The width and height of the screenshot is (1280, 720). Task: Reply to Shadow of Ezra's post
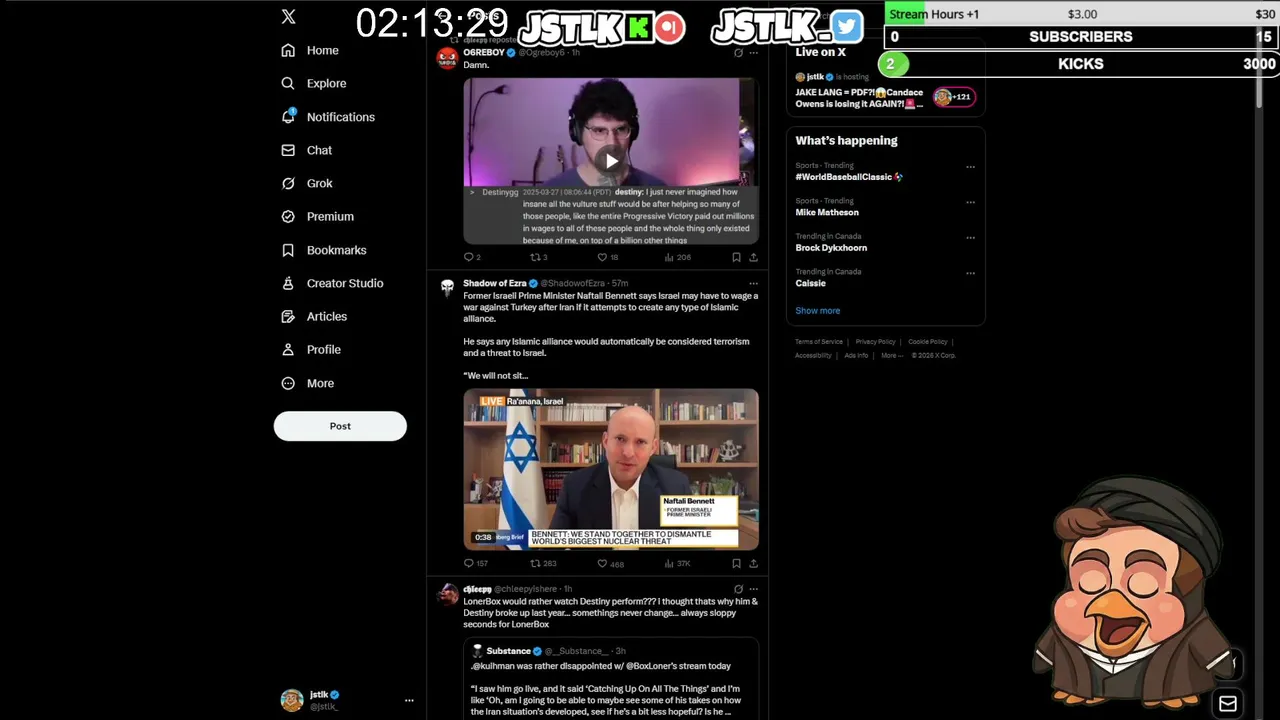[x=475, y=563]
